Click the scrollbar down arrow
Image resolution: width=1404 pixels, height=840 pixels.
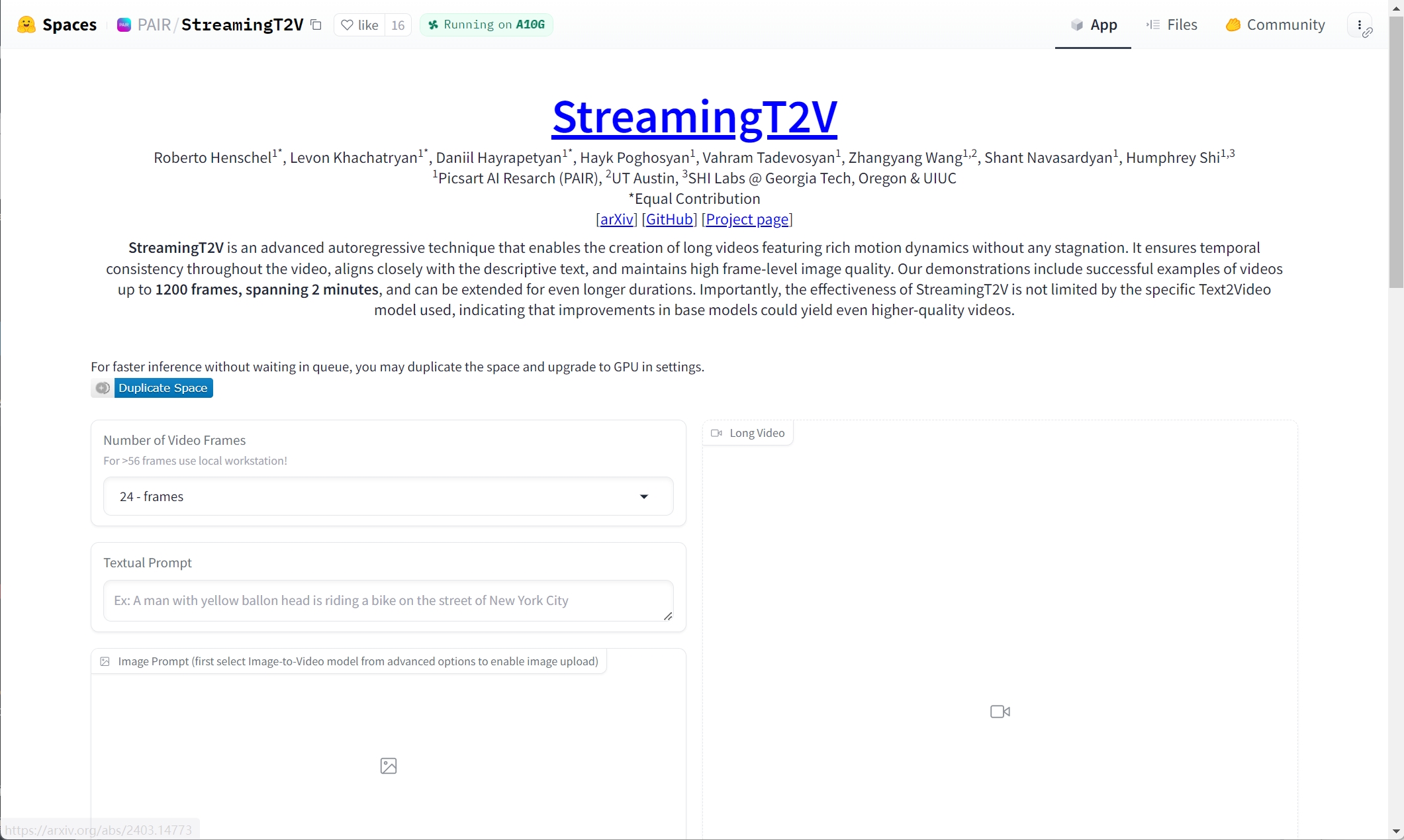tap(1396, 832)
